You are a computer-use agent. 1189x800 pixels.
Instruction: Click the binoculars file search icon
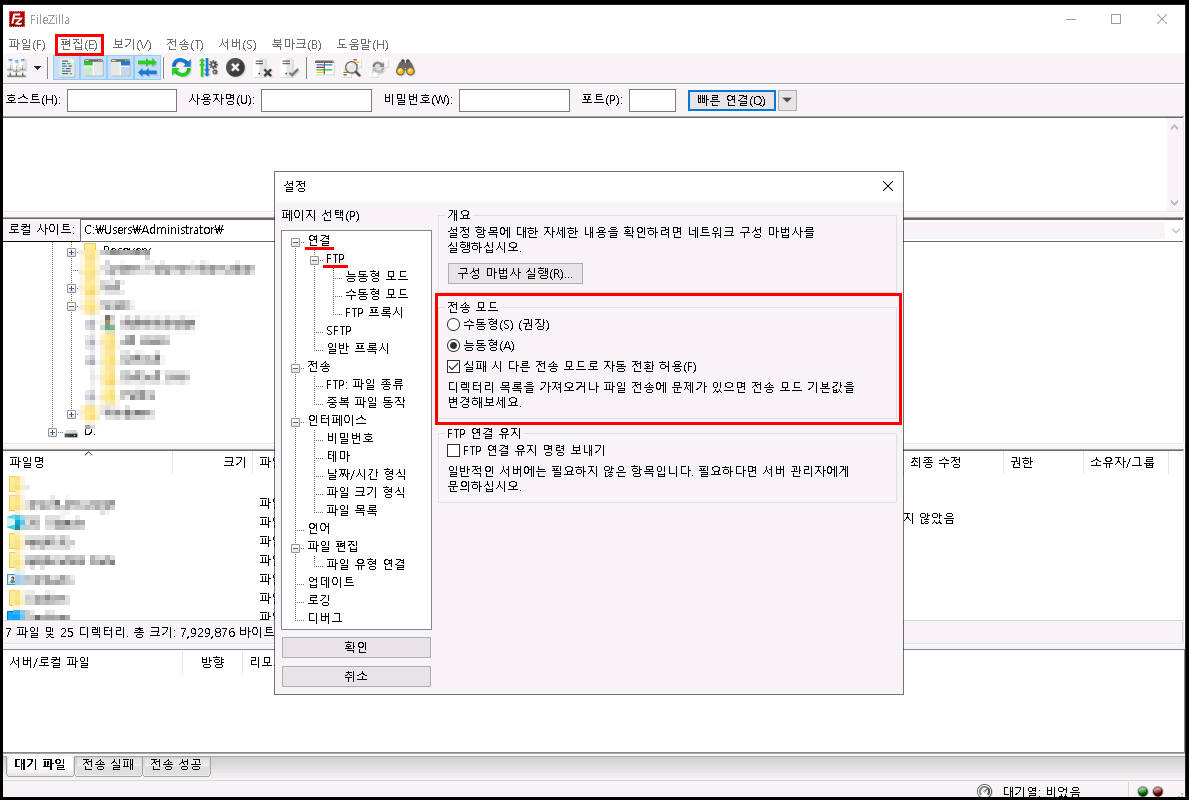[406, 68]
